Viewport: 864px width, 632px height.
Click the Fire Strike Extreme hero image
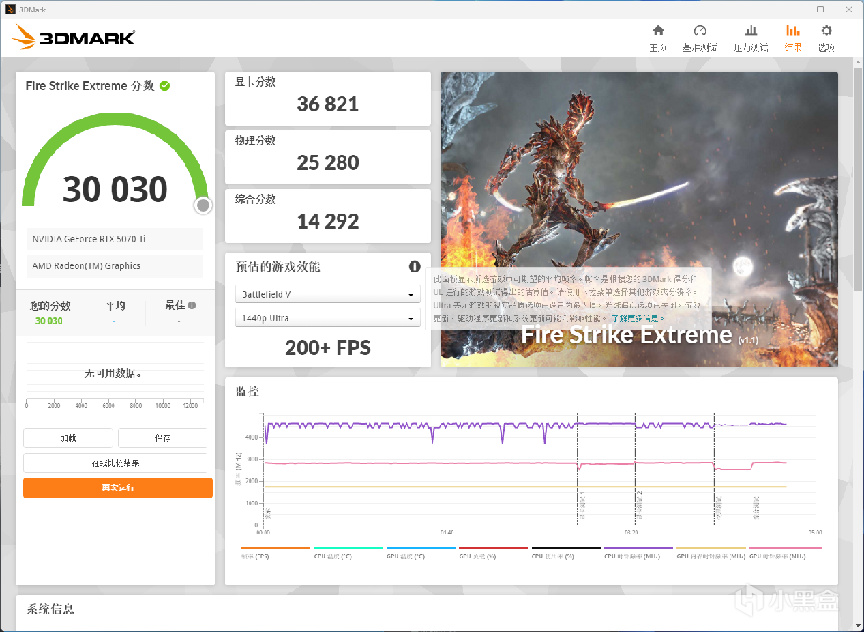(639, 219)
